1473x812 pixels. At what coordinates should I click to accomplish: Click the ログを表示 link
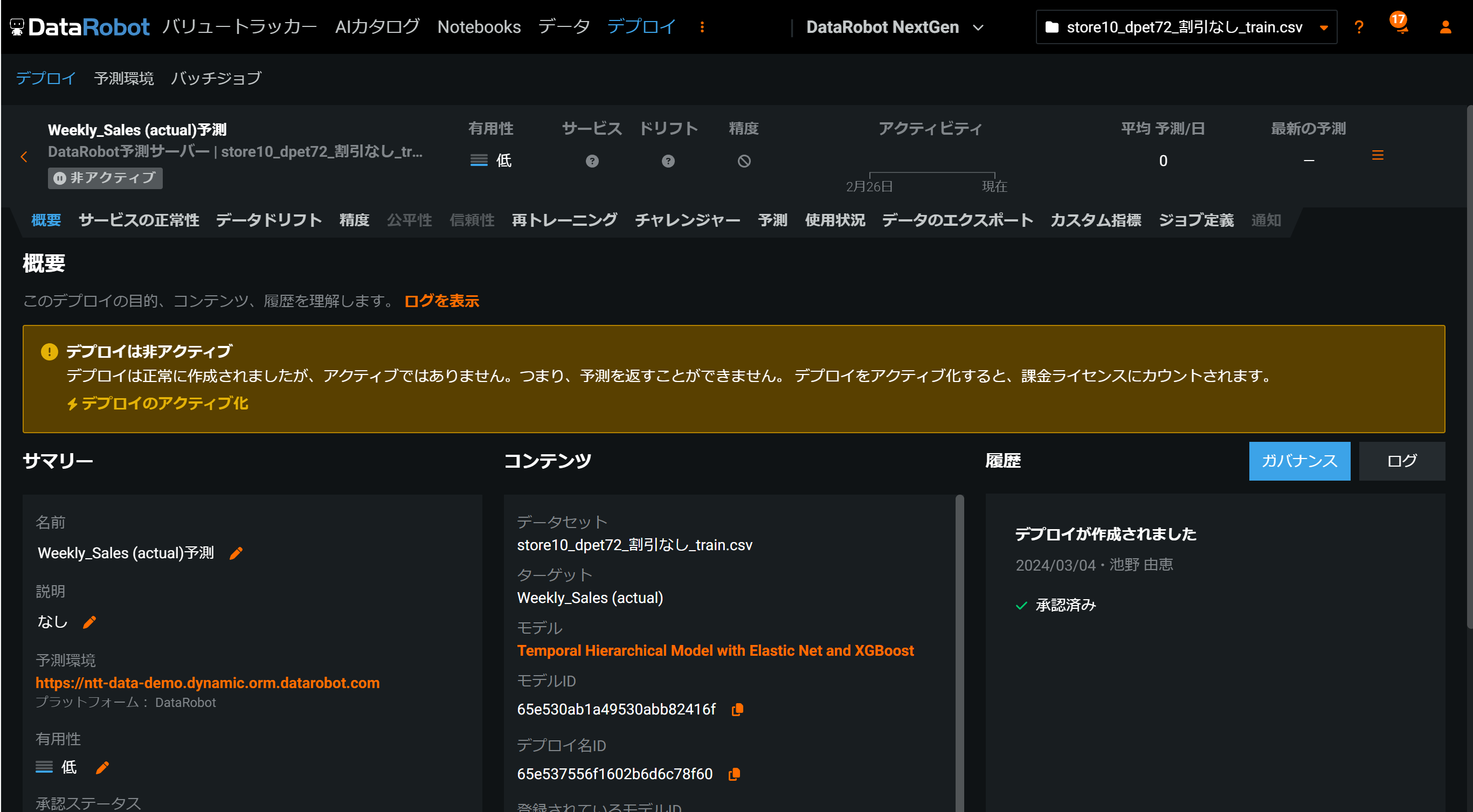(441, 301)
